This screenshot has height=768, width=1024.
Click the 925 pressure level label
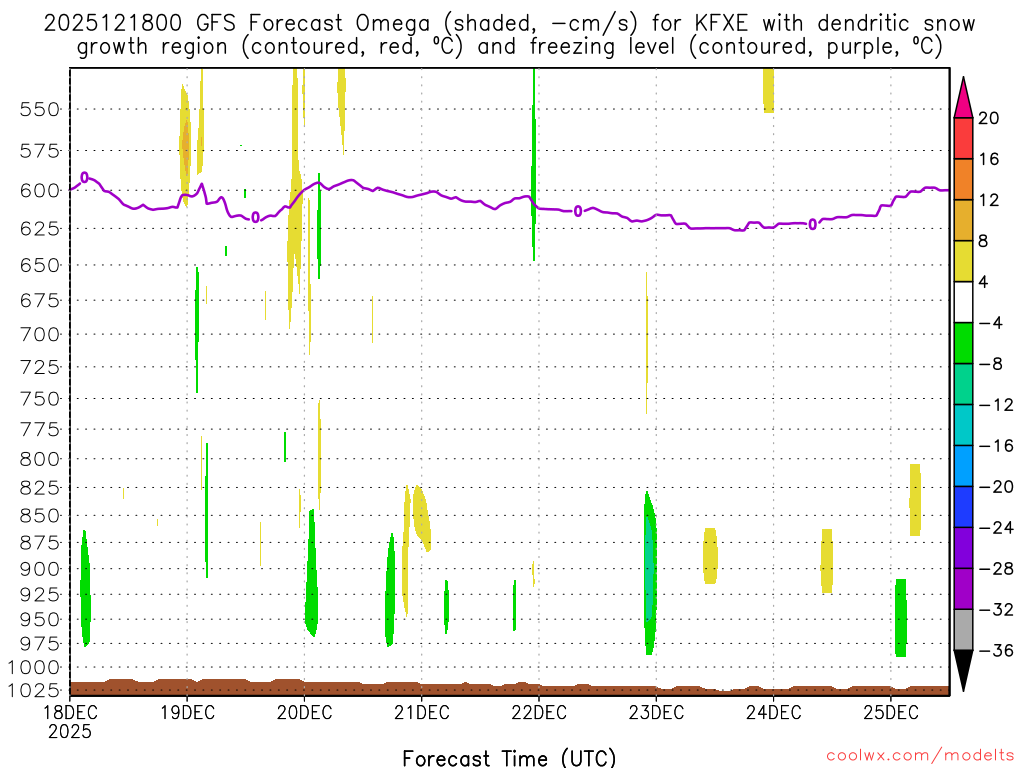[x=39, y=594]
